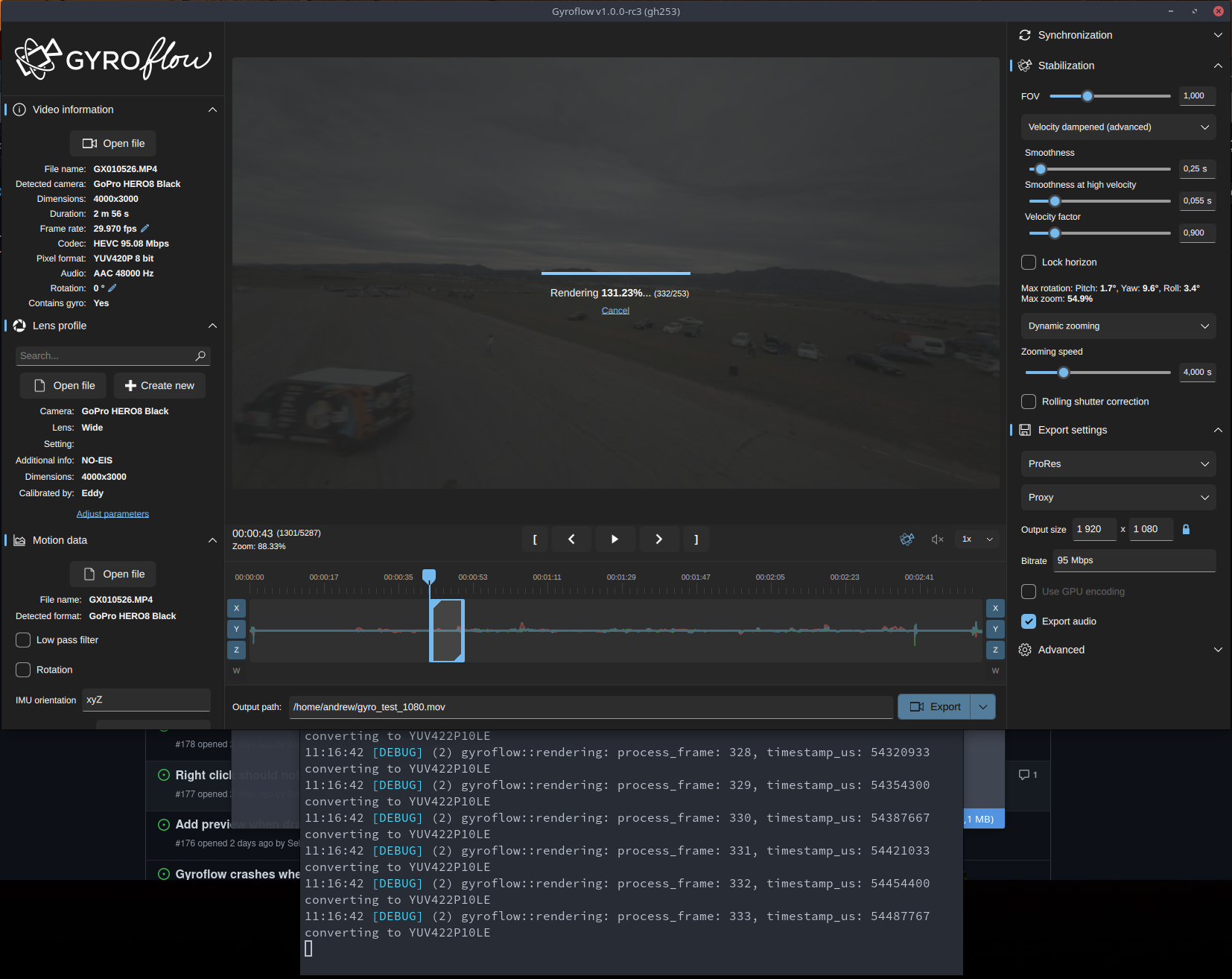Toggle stabilization preview icon near mute
The width and height of the screenshot is (1232, 979).
[906, 539]
